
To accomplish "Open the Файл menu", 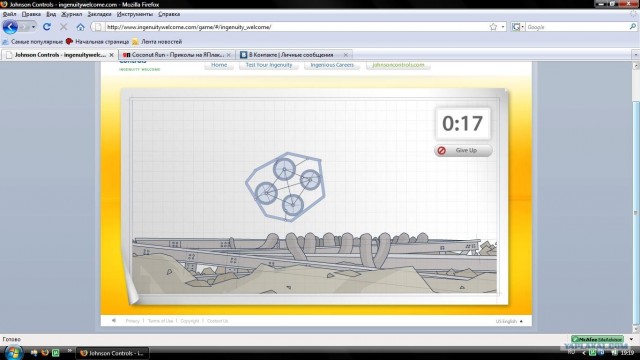I will pos(9,14).
